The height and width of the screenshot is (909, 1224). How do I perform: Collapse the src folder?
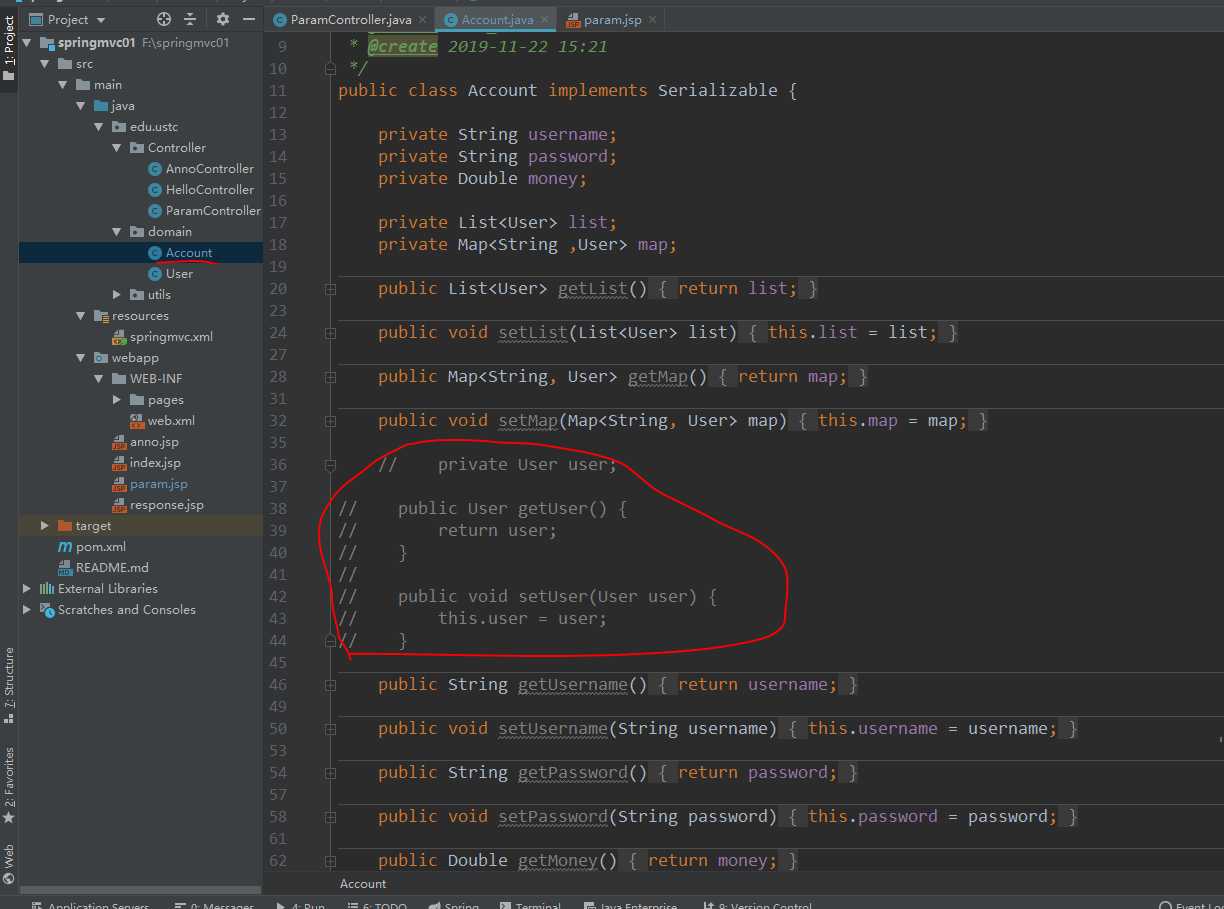[x=45, y=64]
